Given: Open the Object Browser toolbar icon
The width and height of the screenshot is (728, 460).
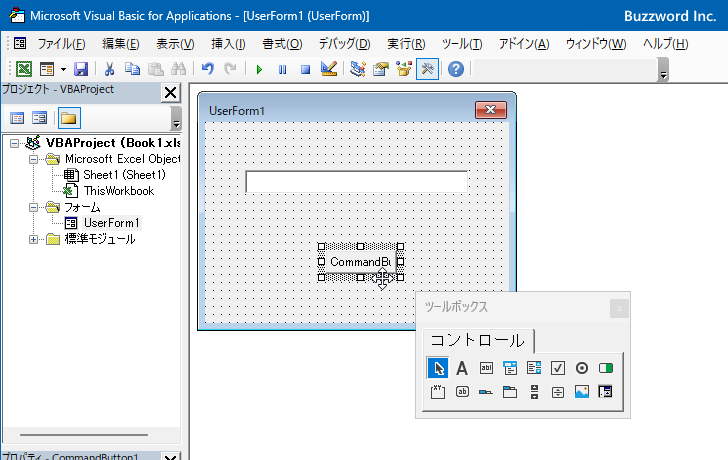Looking at the screenshot, I should pyautogui.click(x=404, y=69).
